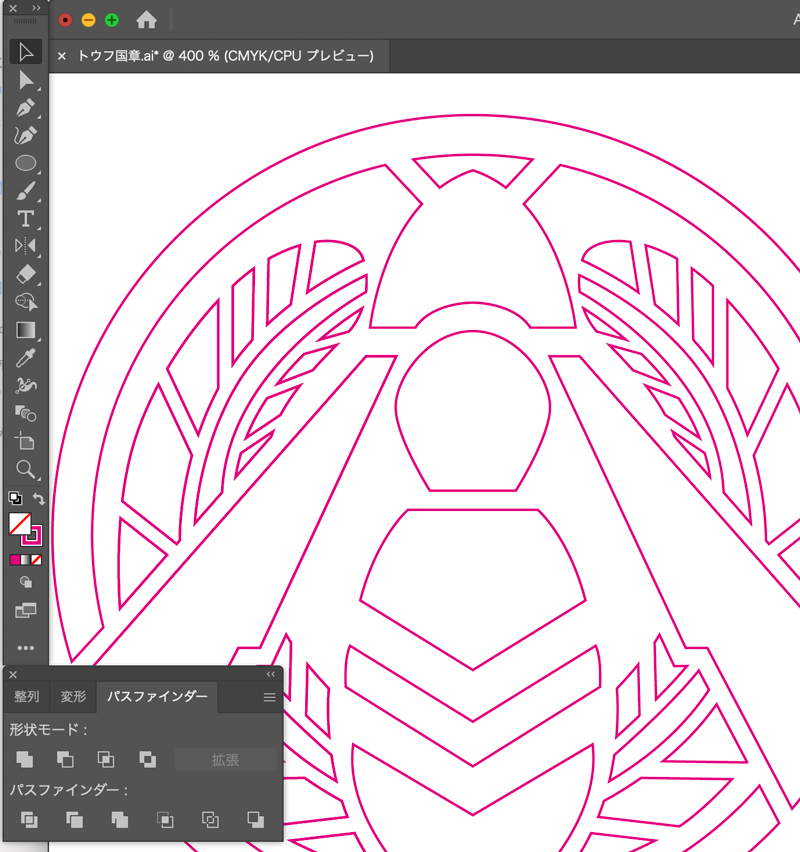Reset to default fill and stroke

pyautogui.click(x=15, y=498)
